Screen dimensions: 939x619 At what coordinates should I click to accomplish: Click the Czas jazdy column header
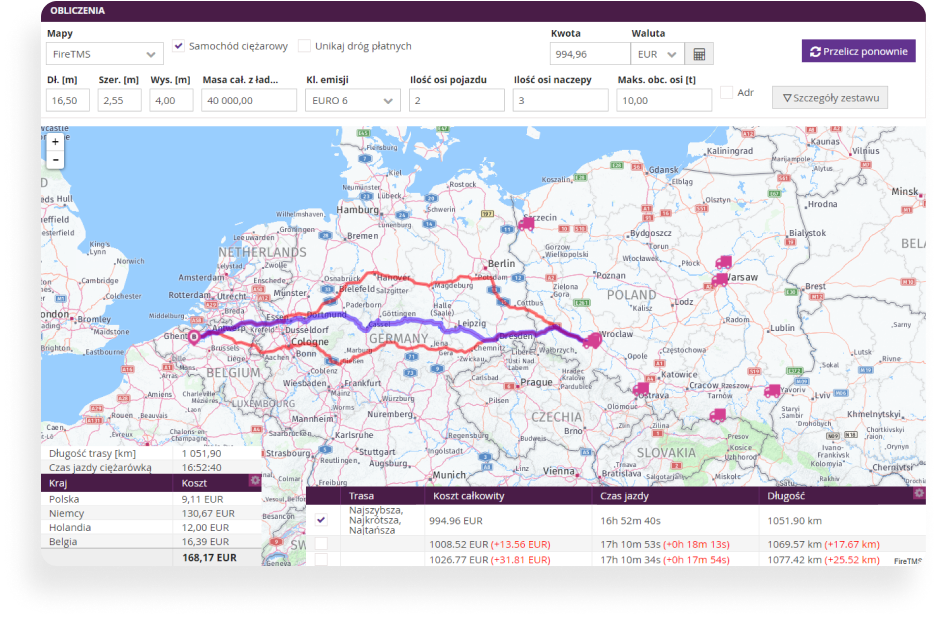(626, 496)
